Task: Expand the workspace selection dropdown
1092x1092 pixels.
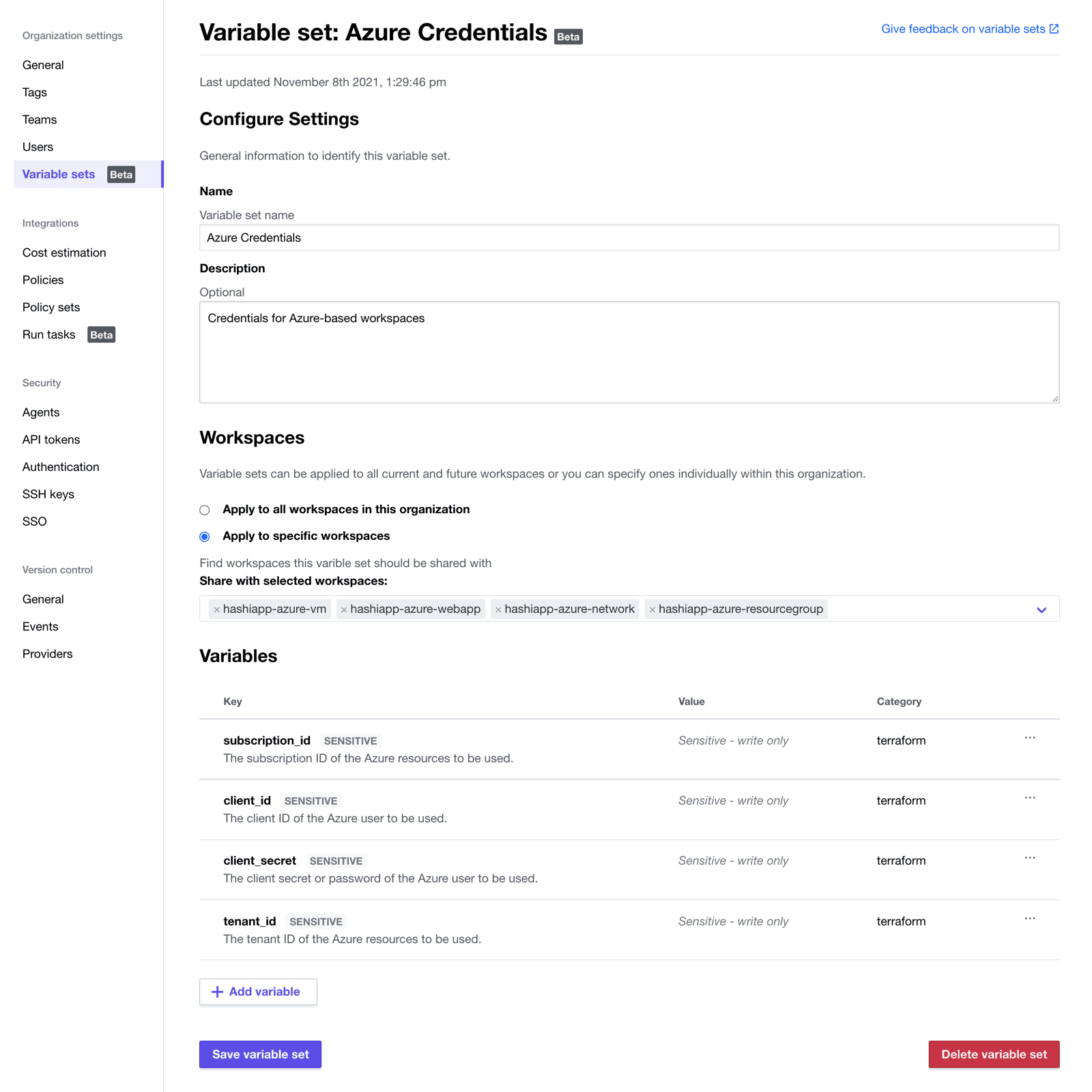Action: pyautogui.click(x=1041, y=609)
